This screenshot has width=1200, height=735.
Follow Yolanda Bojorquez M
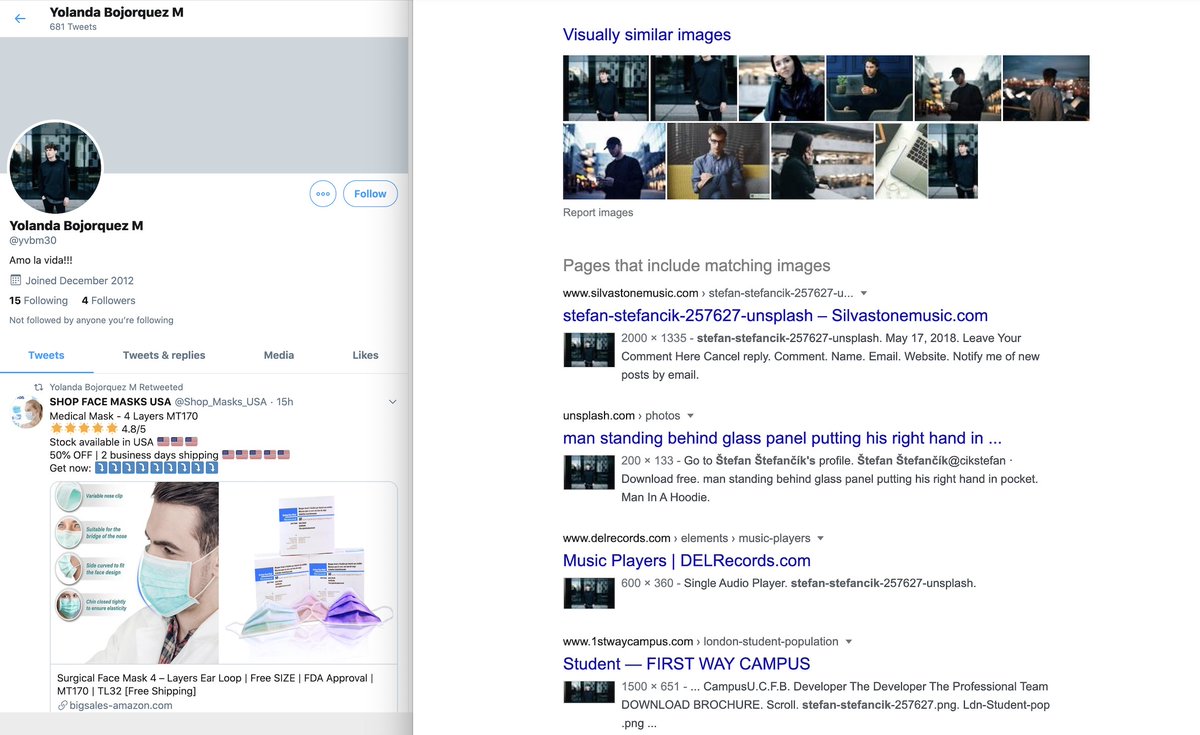pyautogui.click(x=370, y=194)
